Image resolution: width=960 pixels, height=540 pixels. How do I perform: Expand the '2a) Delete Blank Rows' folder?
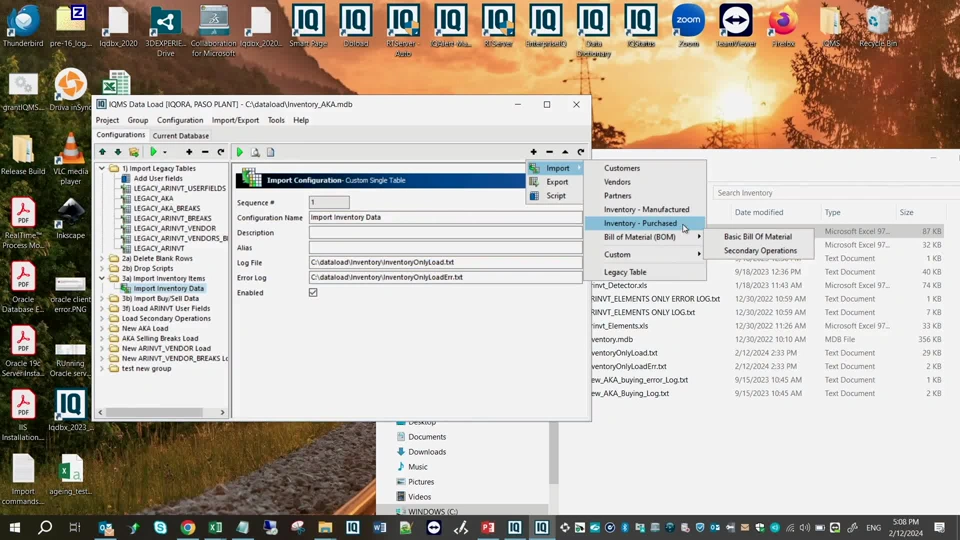click(102, 258)
